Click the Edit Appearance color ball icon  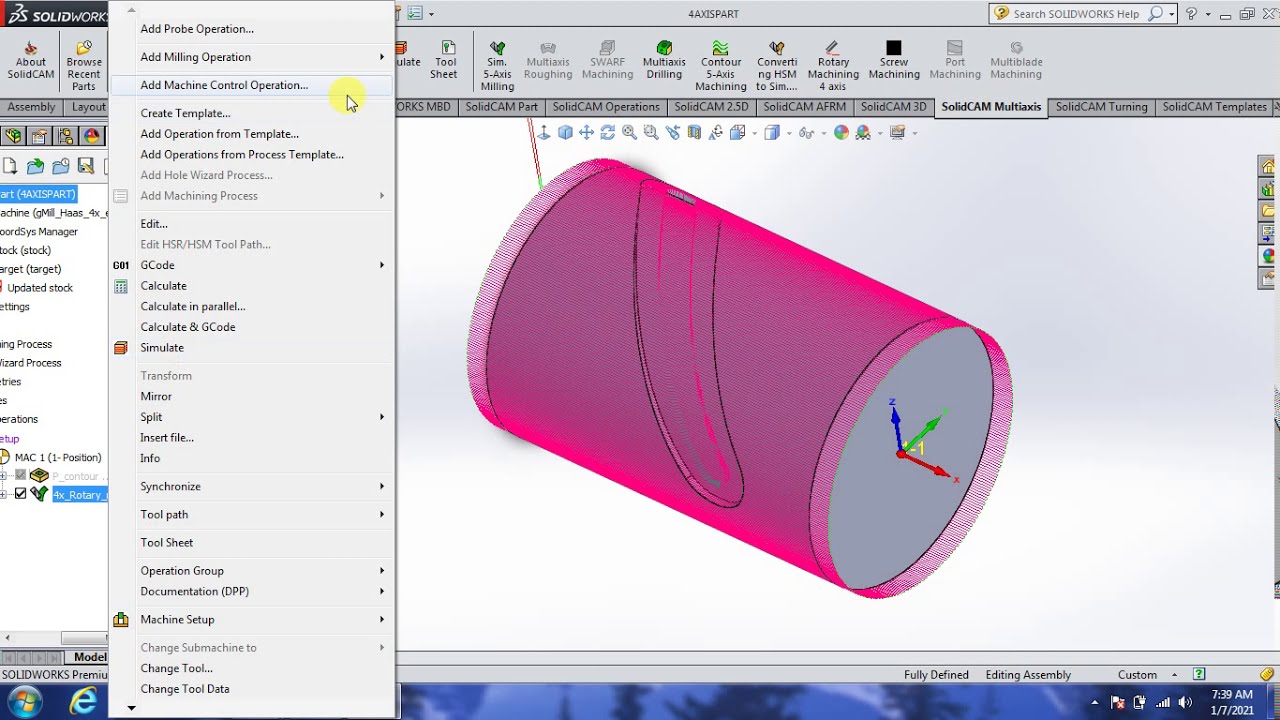(841, 132)
